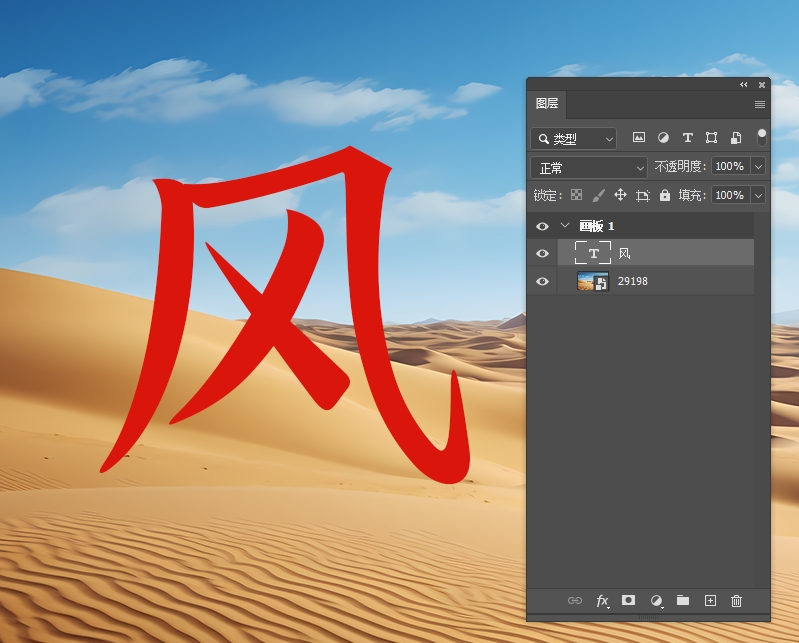Lock all padlock icon
This screenshot has height=643, width=799.
(665, 195)
